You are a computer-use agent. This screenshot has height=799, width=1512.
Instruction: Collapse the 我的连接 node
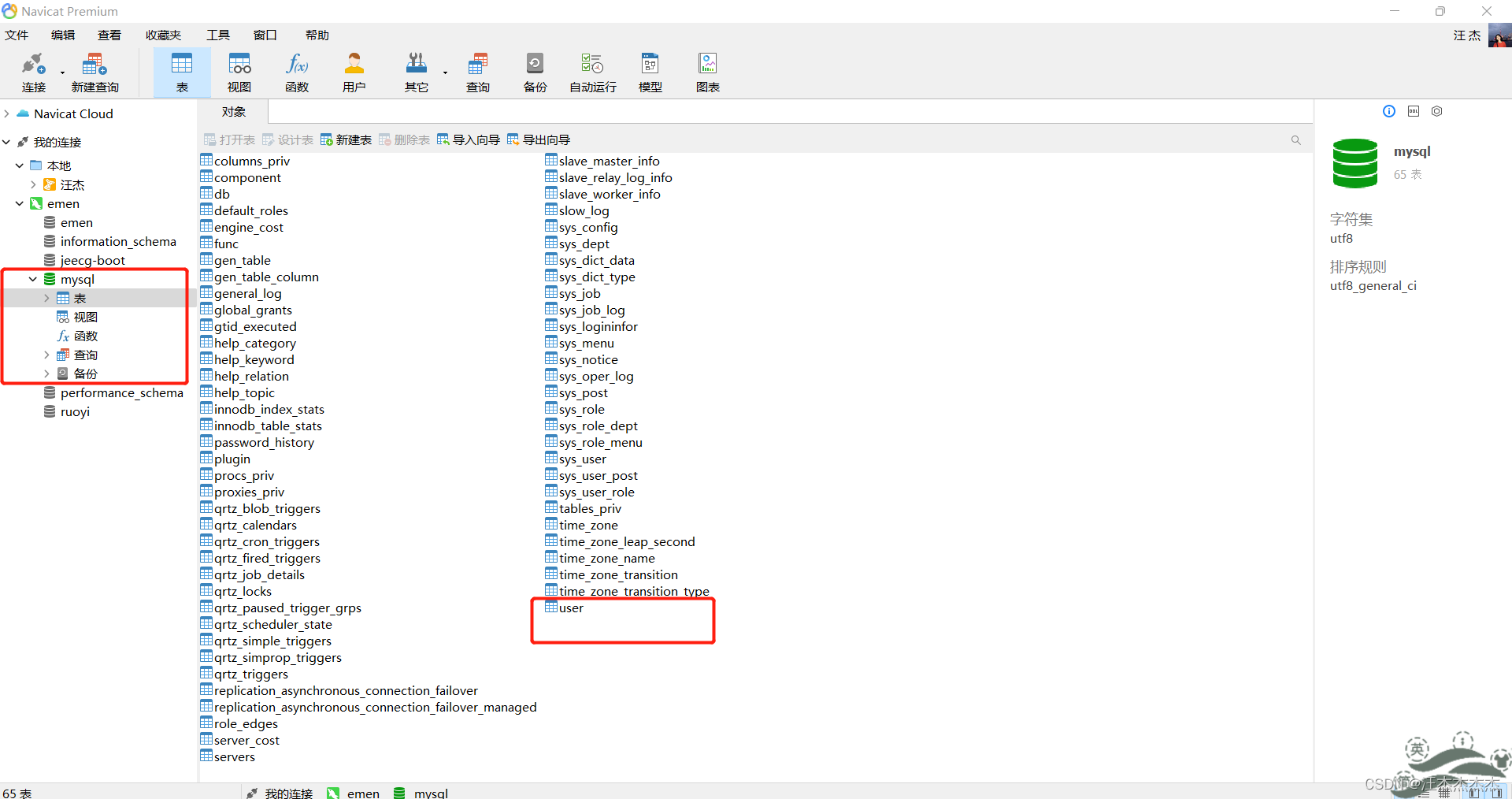pyautogui.click(x=6, y=142)
